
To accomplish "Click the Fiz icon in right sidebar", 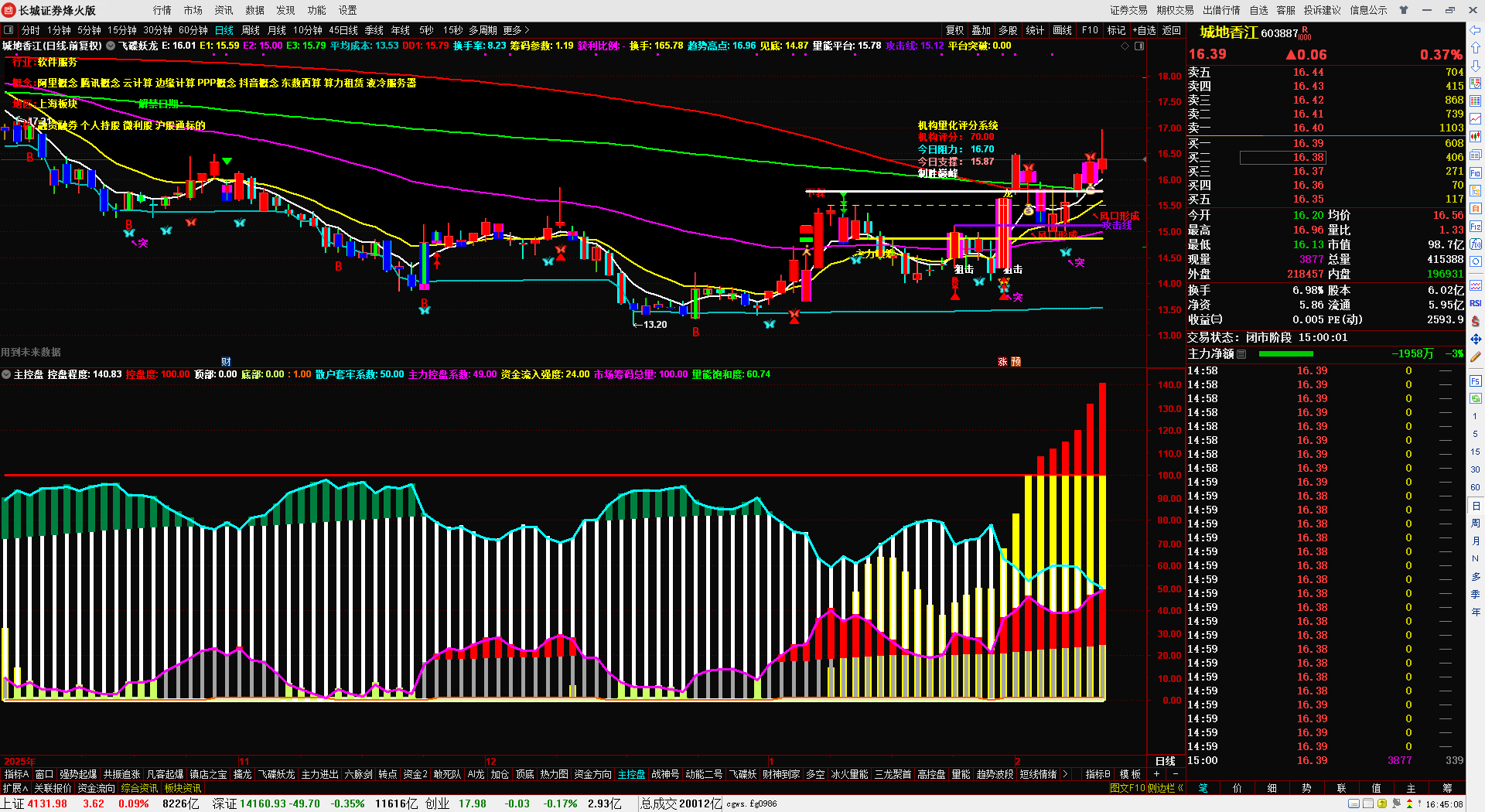I will point(1476,227).
